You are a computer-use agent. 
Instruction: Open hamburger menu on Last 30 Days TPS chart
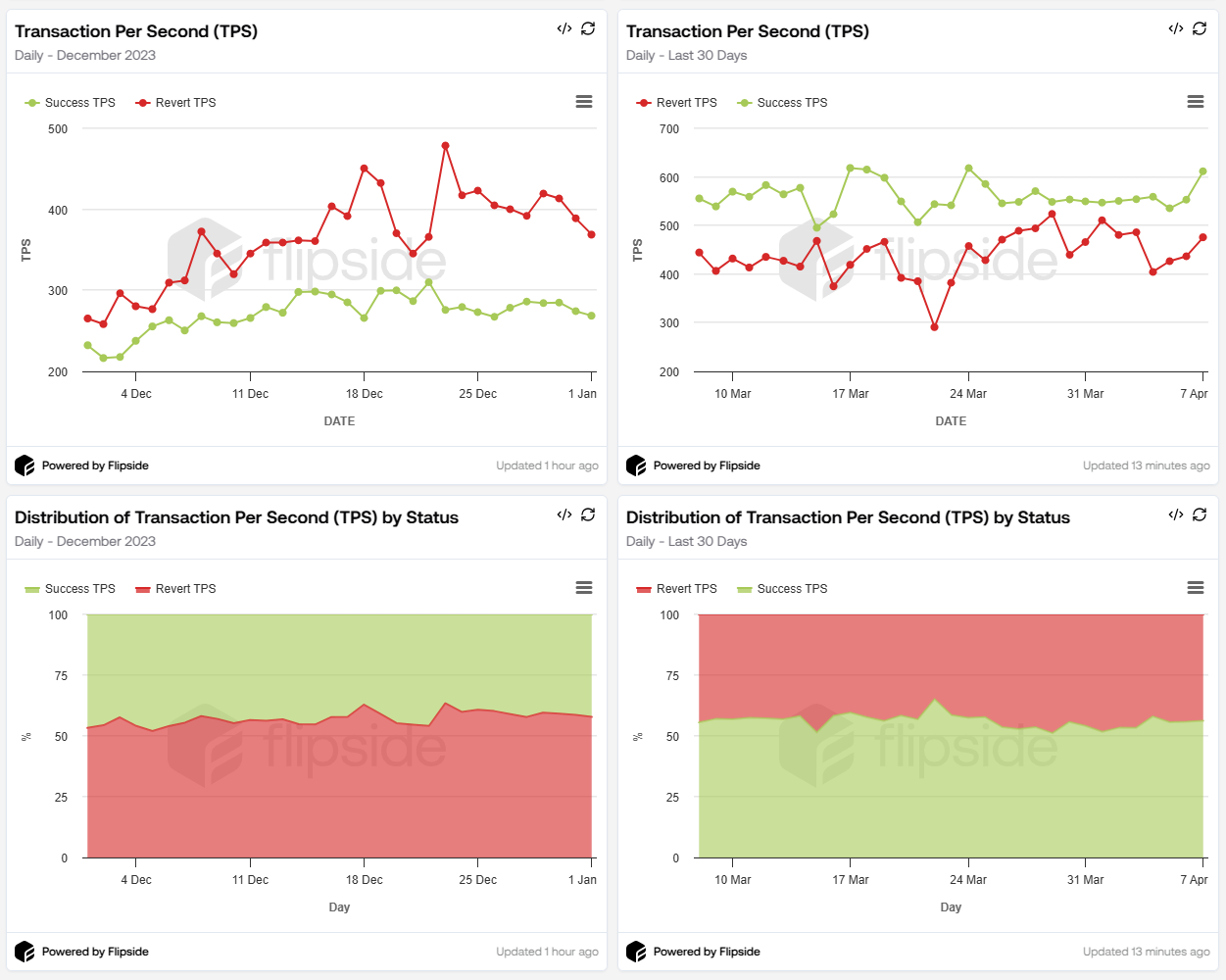pos(1196,102)
